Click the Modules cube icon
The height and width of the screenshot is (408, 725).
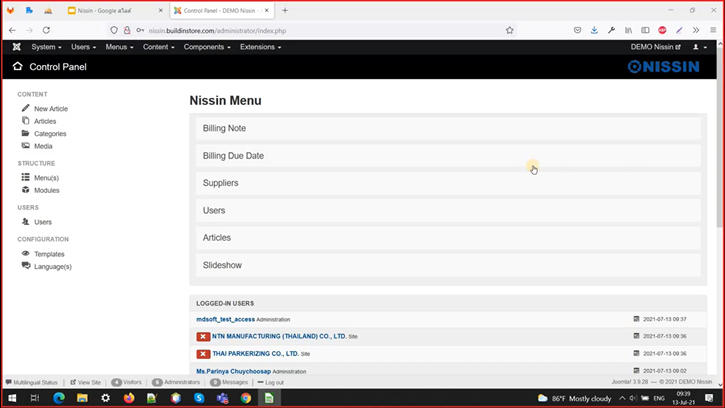[x=25, y=190]
